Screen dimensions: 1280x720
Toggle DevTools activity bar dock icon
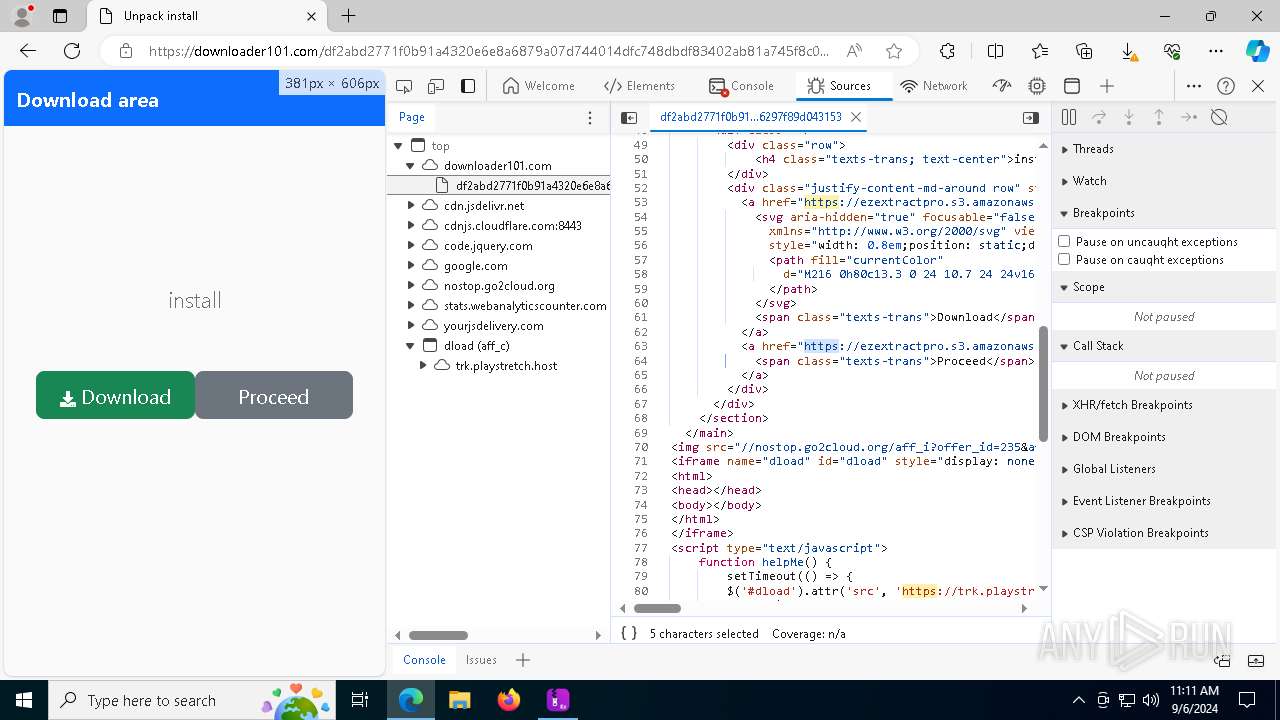pos(468,86)
